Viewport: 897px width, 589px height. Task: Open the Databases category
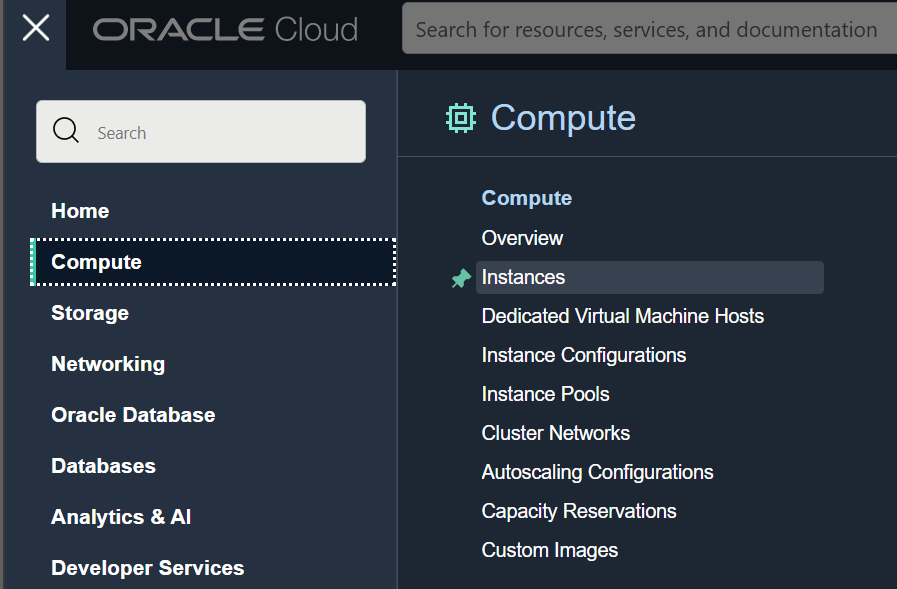pyautogui.click(x=104, y=465)
